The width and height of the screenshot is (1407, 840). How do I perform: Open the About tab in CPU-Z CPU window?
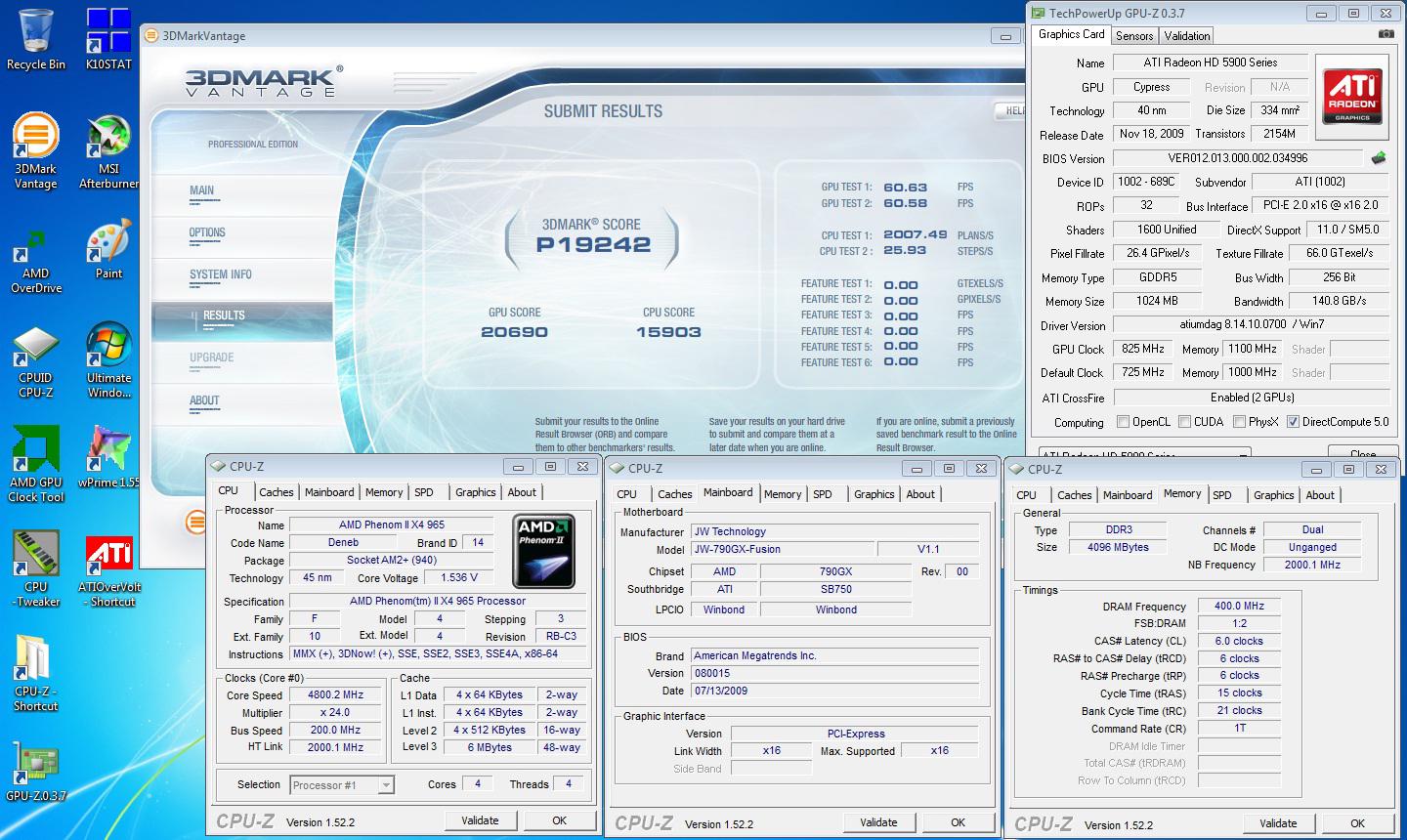pyautogui.click(x=522, y=492)
